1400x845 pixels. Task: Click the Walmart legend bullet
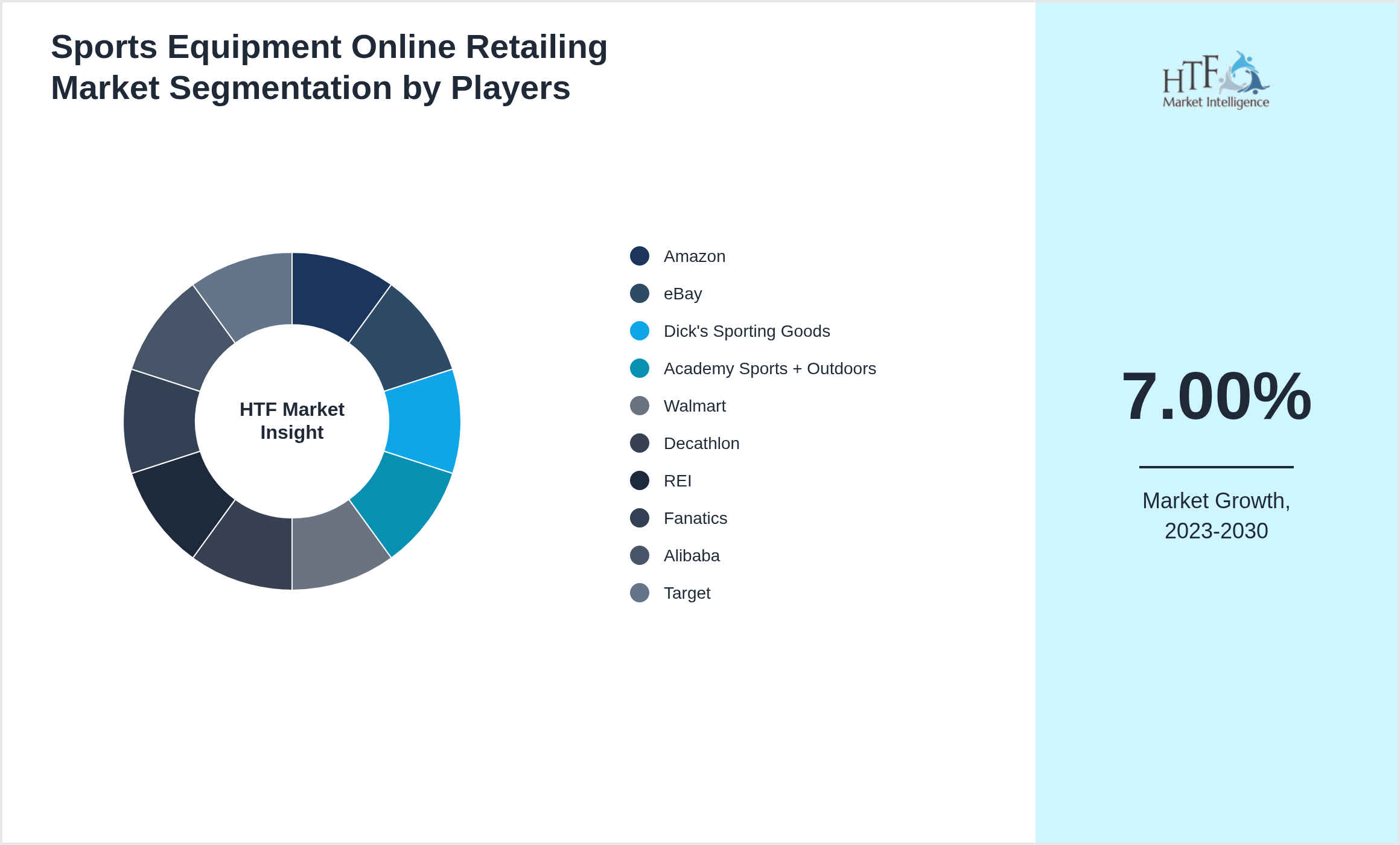tap(640, 406)
